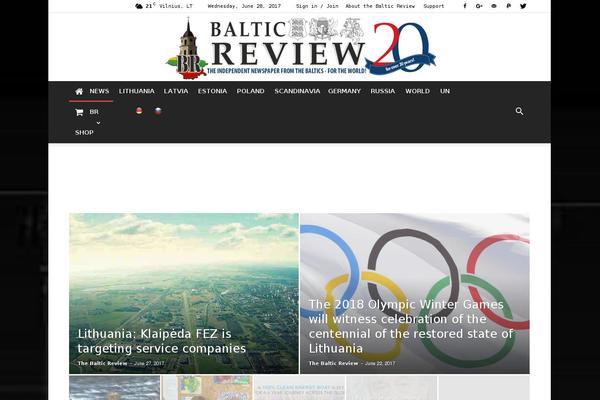This screenshot has width=600, height=400.
Task: Open About the Baltic Review link
Action: point(380,6)
